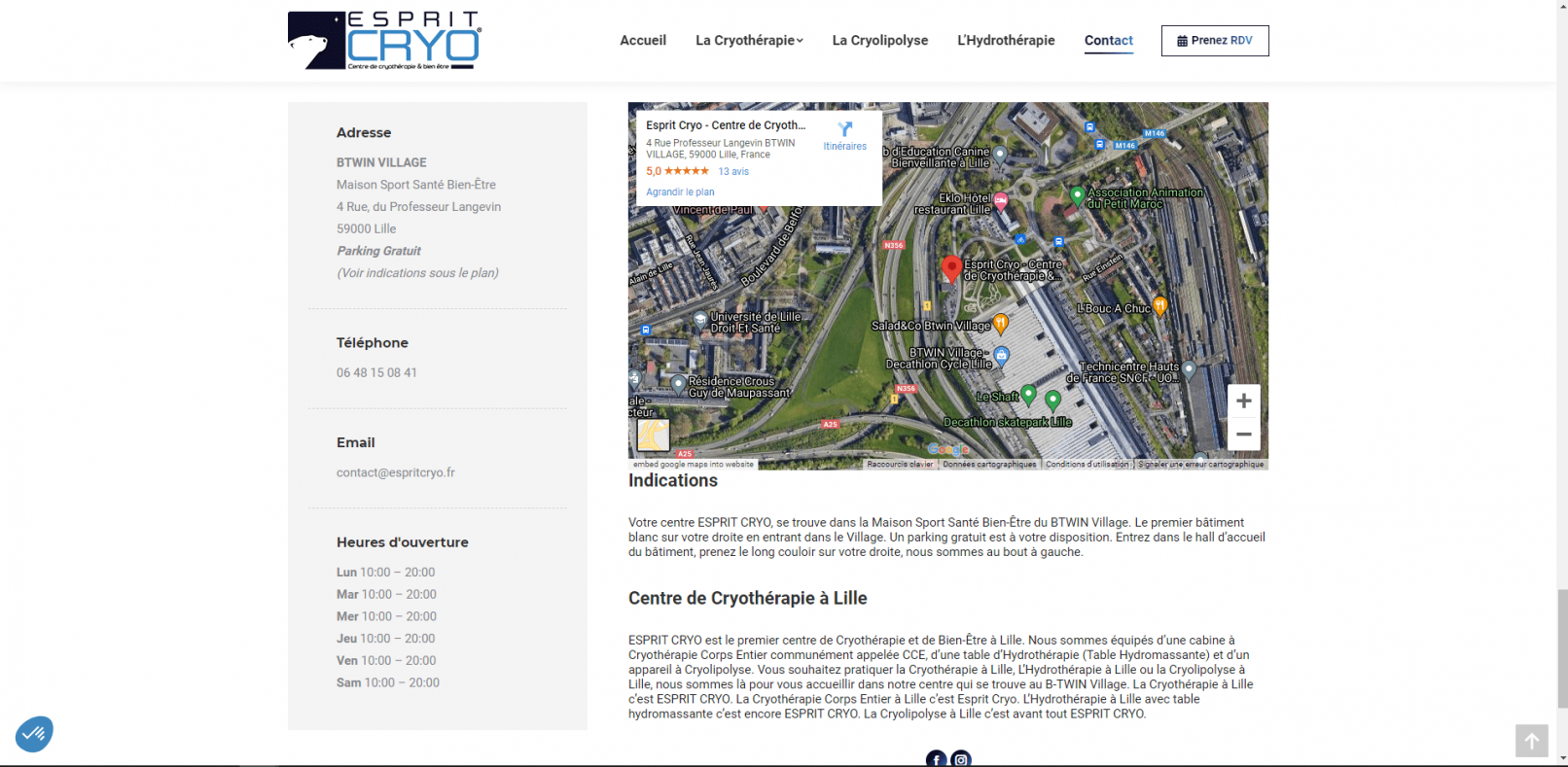Click the red Esprit Cryo map pin
Viewport: 1568px width, 767px height.
[x=951, y=267]
